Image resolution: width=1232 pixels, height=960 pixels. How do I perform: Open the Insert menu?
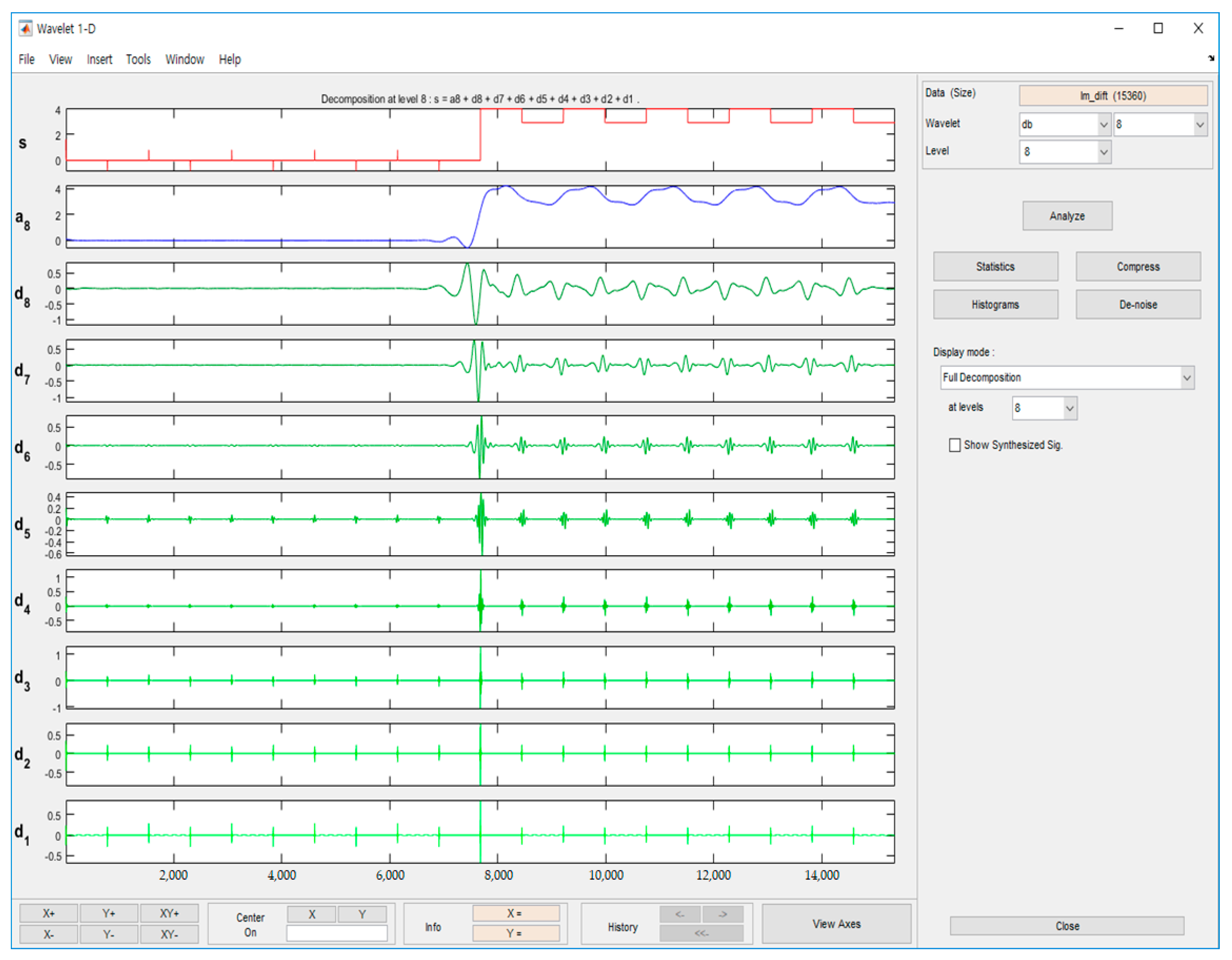click(99, 59)
